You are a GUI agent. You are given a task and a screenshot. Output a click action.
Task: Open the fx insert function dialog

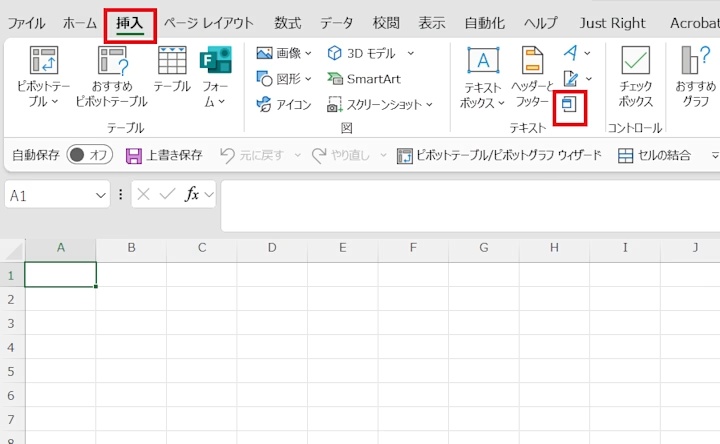(192, 195)
